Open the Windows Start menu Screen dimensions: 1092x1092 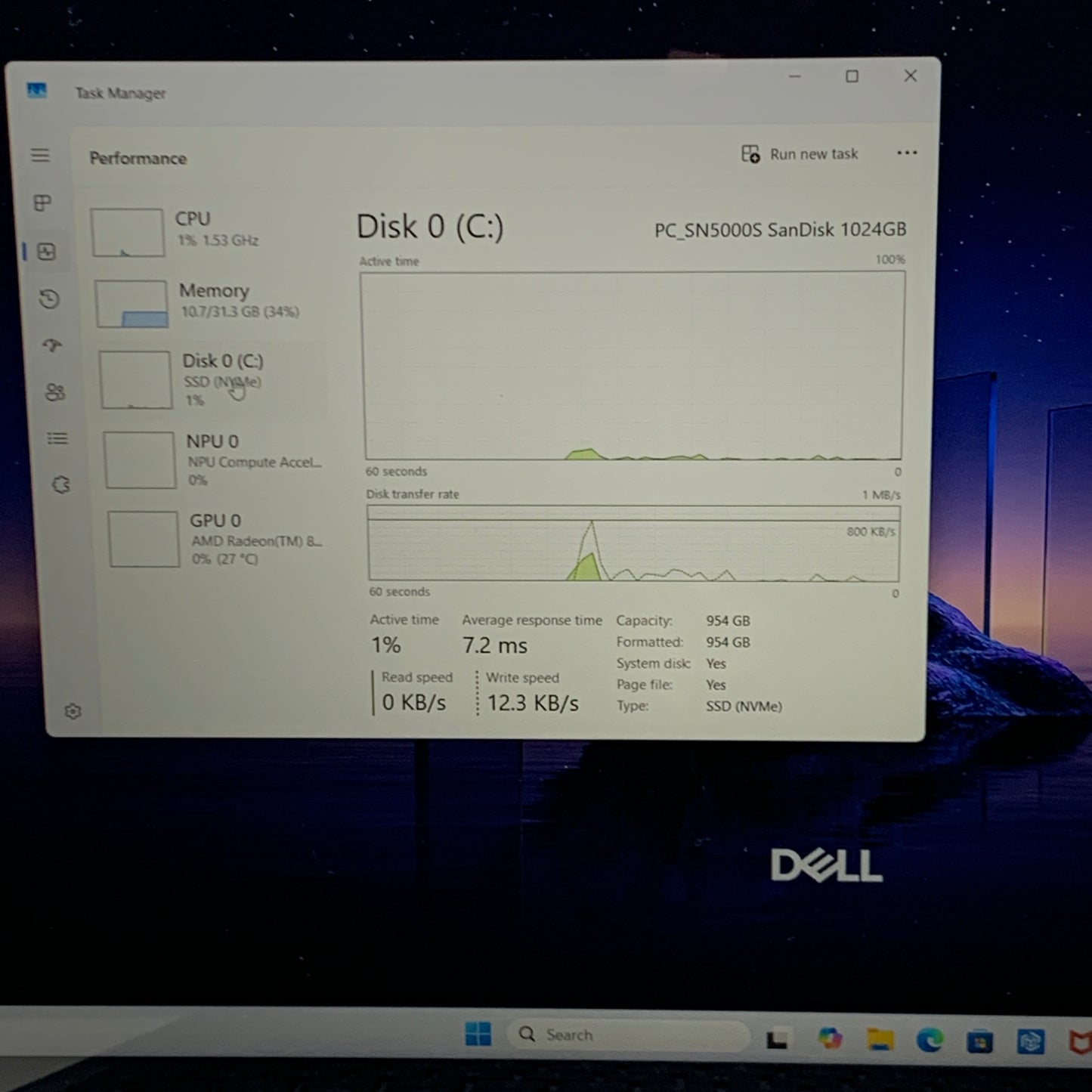click(x=480, y=1034)
